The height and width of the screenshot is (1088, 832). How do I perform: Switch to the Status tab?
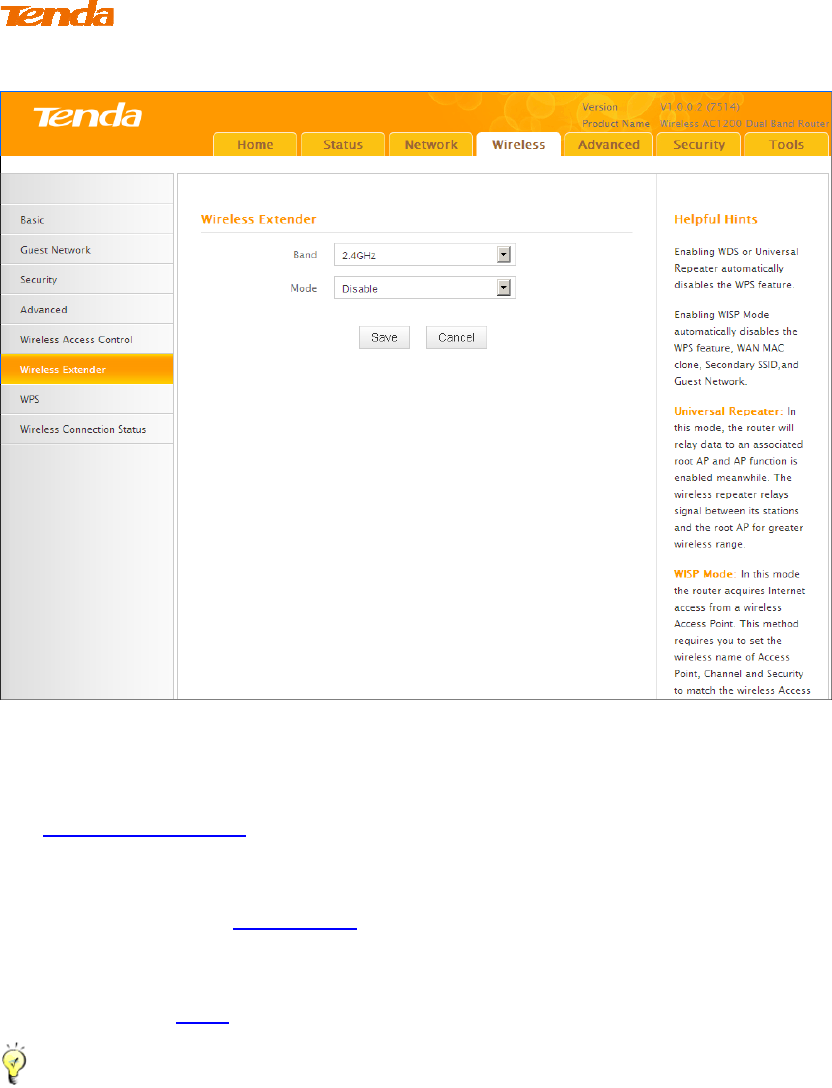(343, 144)
